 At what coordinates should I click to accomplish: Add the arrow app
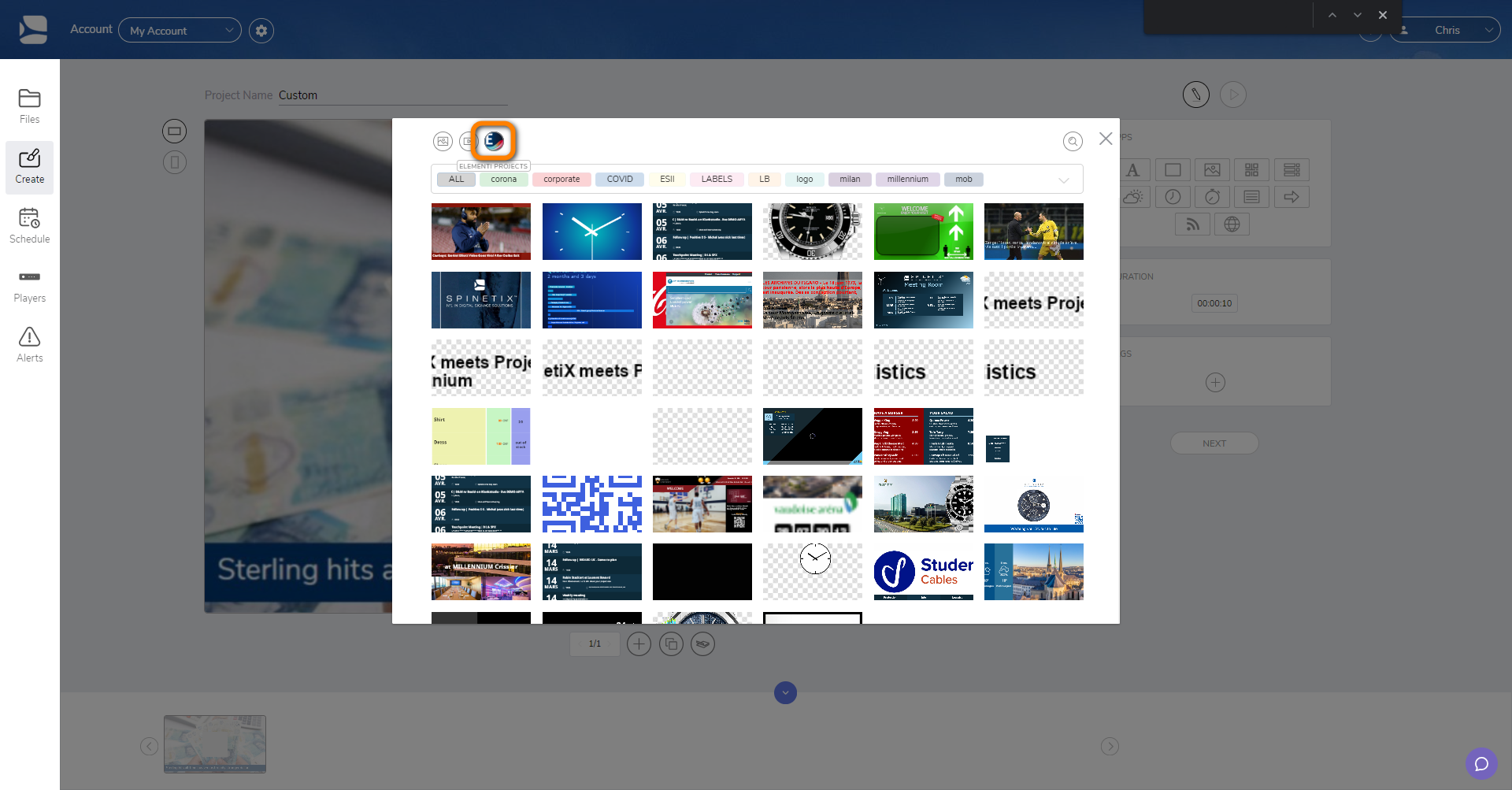click(x=1291, y=197)
